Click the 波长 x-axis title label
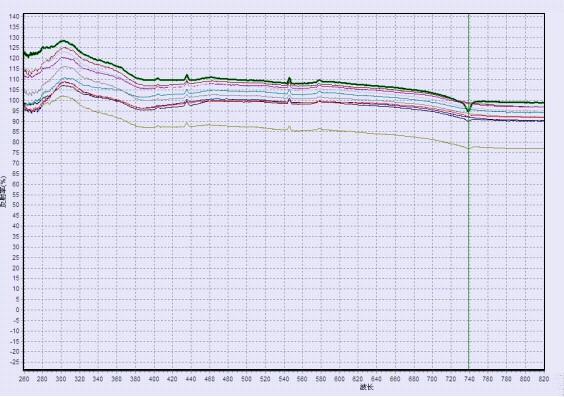This screenshot has width=564, height=397. click(367, 387)
